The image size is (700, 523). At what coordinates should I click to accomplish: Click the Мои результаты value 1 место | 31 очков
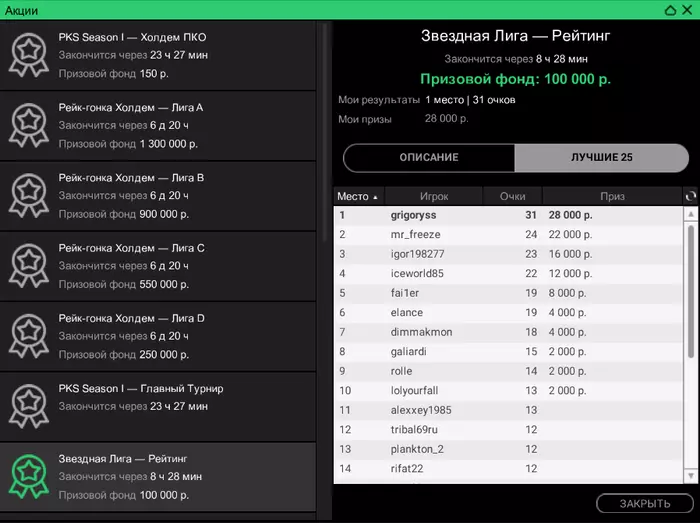click(470, 100)
